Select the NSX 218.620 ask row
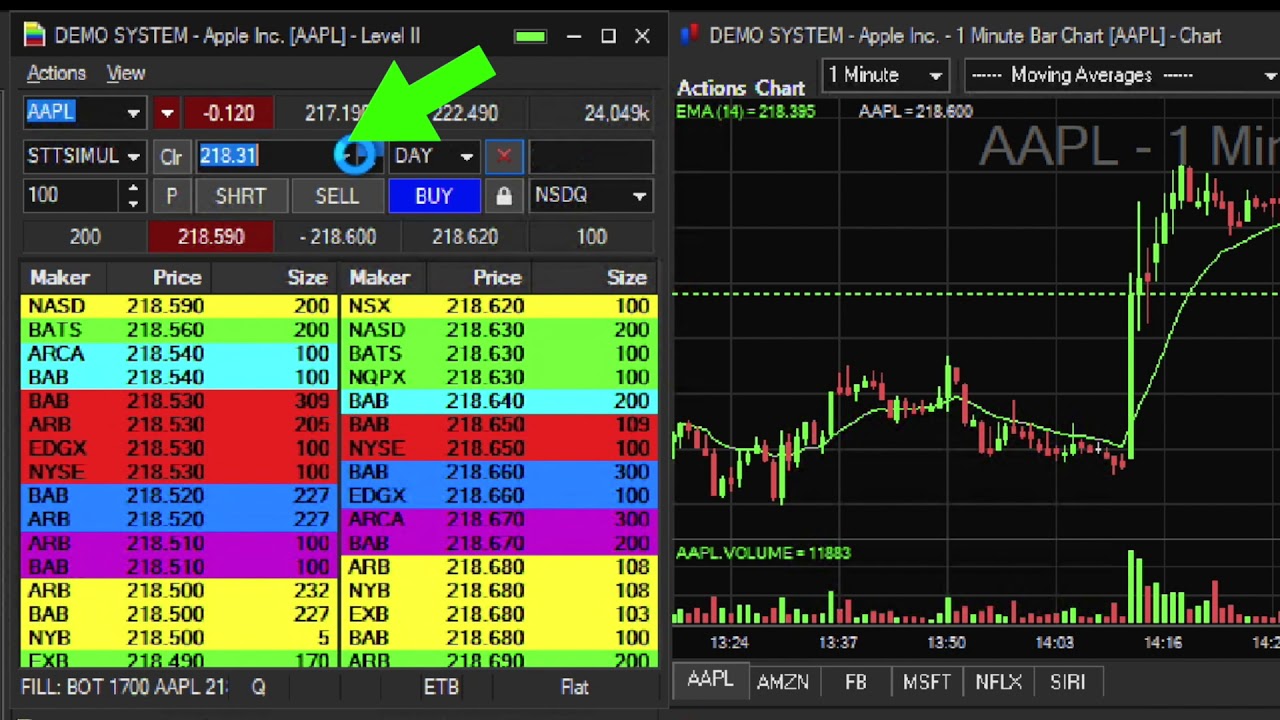 pos(499,306)
